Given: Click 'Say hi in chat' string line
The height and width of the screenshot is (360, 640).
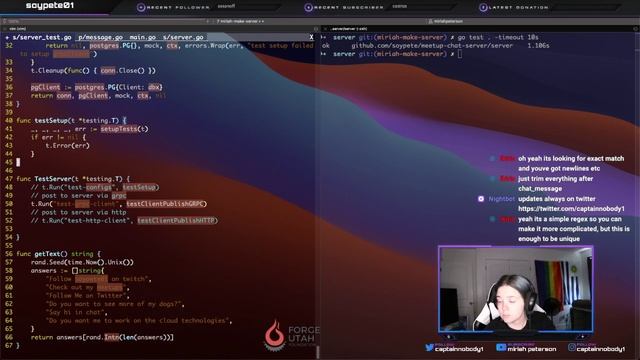Looking at the screenshot, I should pyautogui.click(x=77, y=312).
